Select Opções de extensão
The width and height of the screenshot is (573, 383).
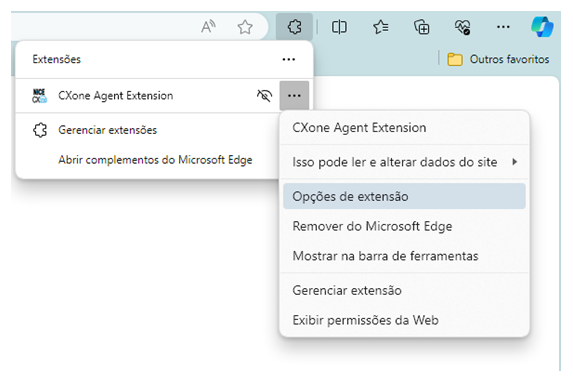coord(404,196)
